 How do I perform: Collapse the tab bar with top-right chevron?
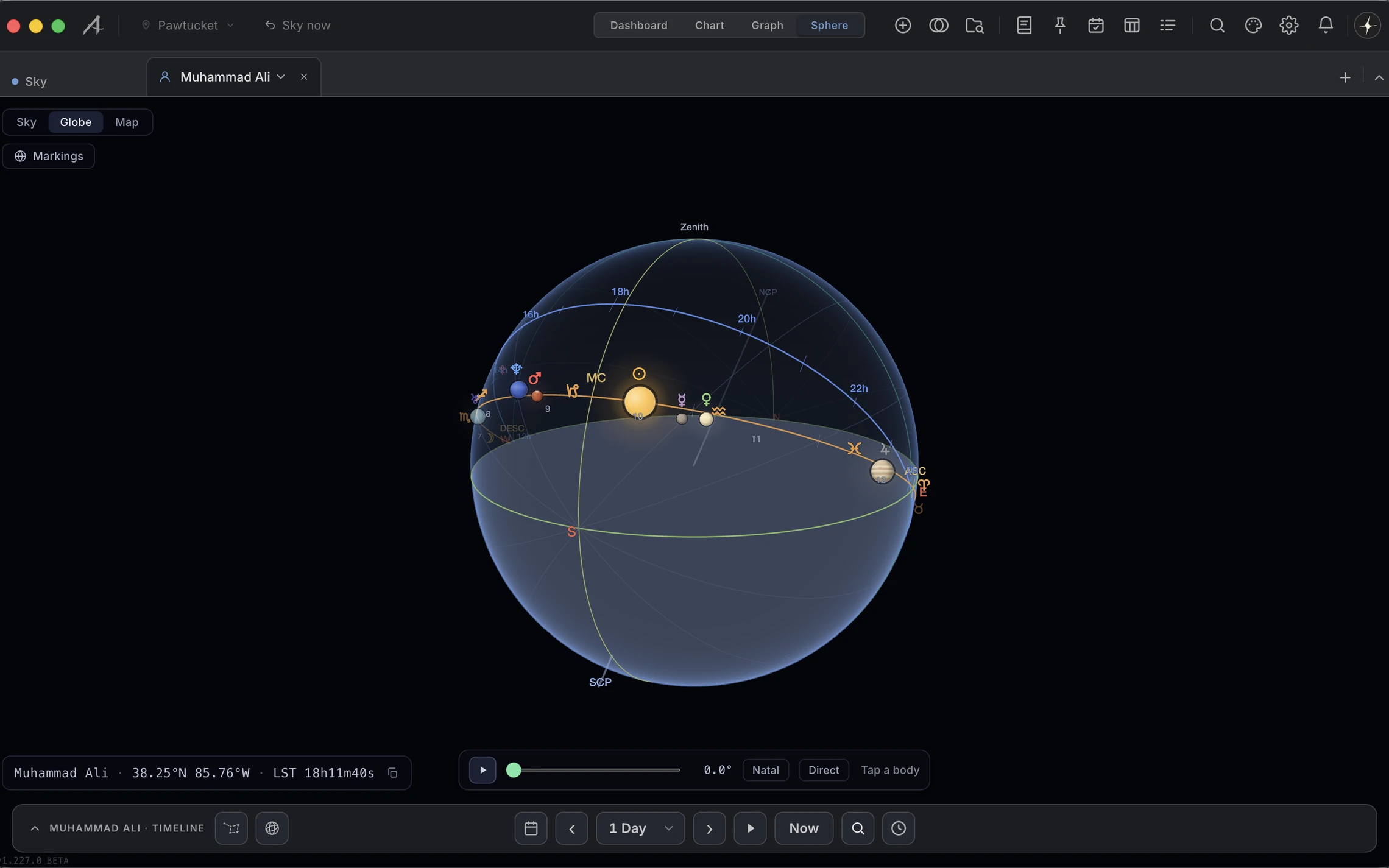[x=1379, y=77]
